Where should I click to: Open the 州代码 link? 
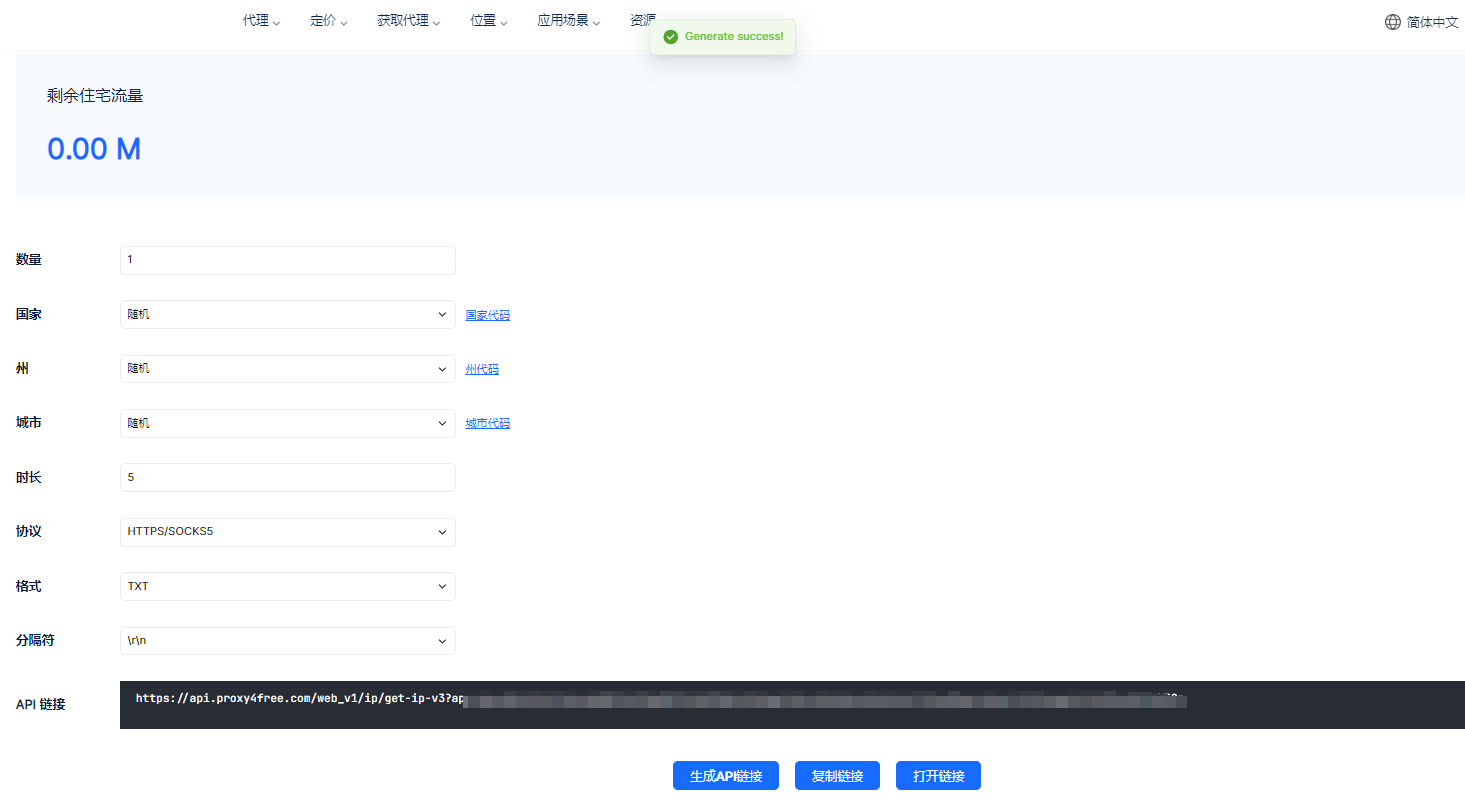482,369
